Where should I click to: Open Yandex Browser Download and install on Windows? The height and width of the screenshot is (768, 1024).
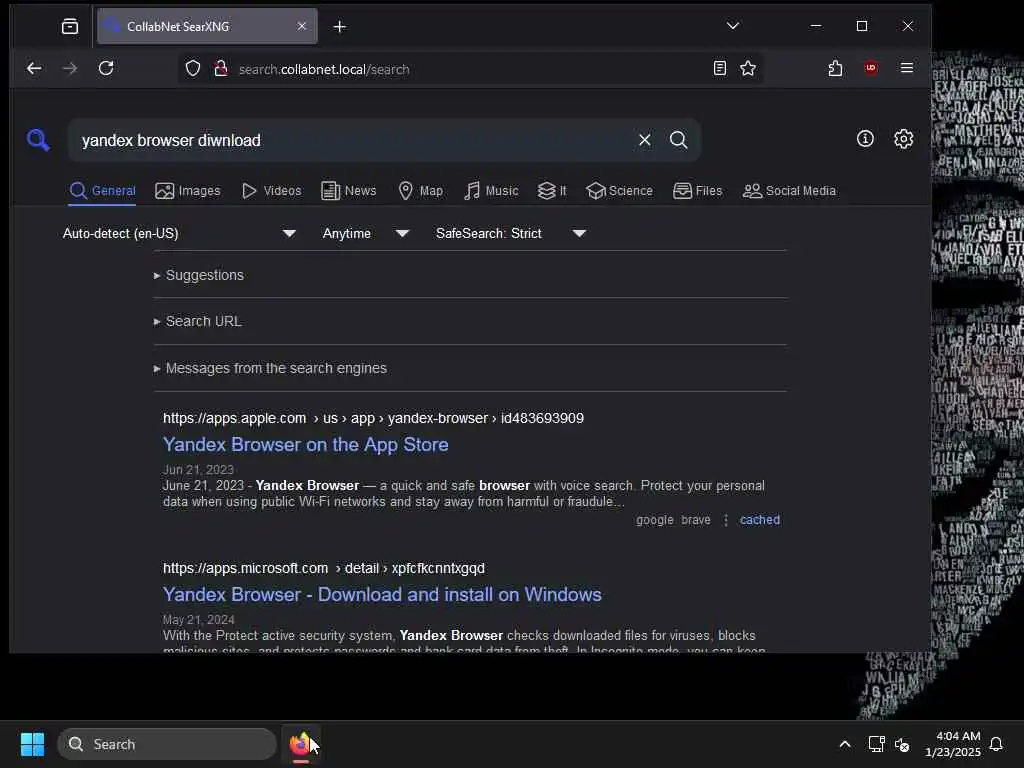click(x=382, y=595)
